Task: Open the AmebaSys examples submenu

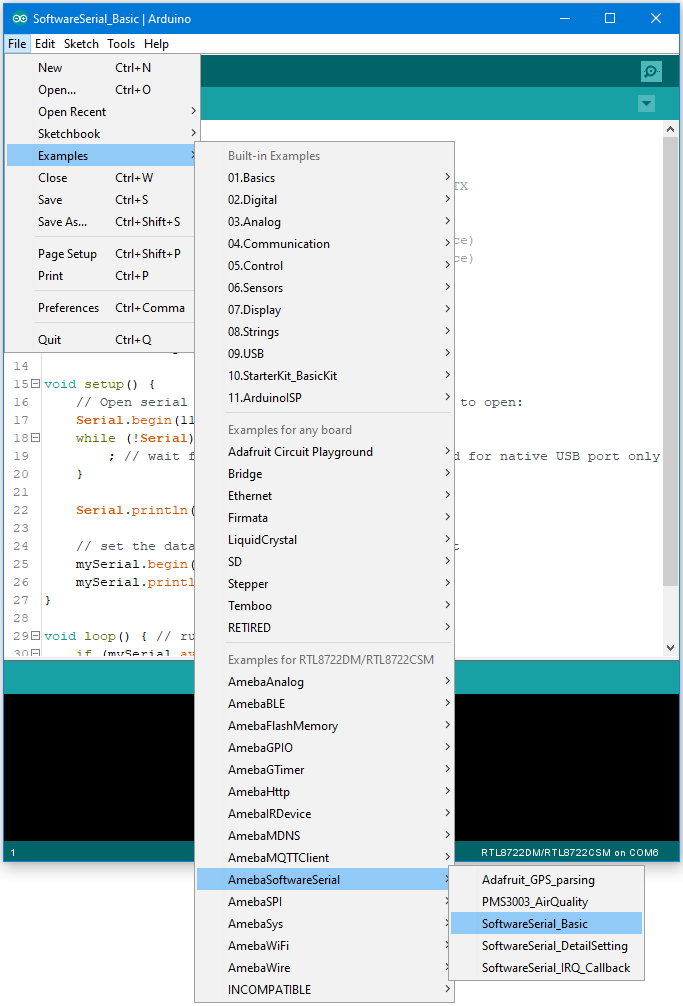Action: pos(325,924)
